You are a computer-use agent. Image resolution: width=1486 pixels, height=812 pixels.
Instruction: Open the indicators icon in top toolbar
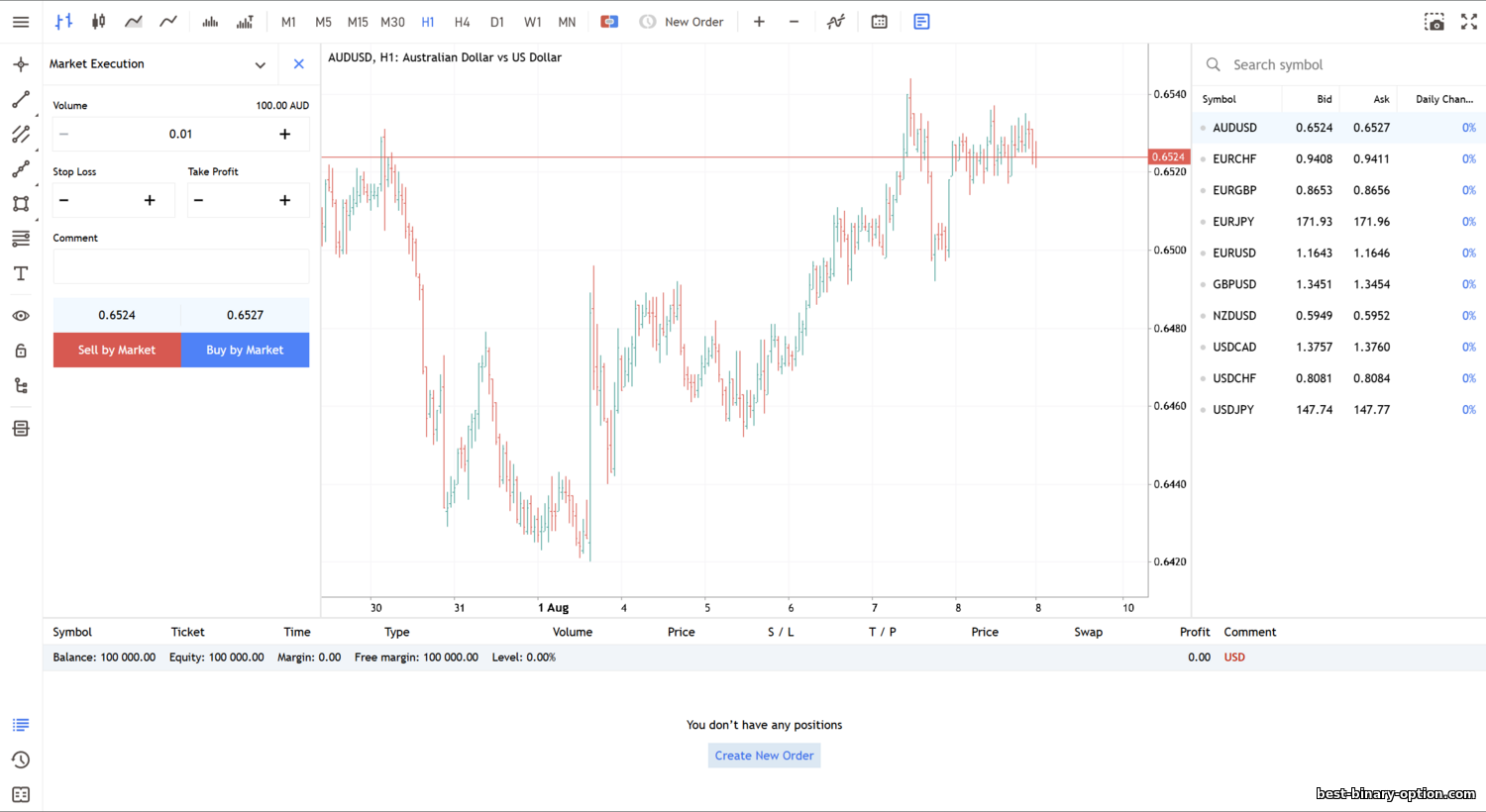[x=836, y=22]
